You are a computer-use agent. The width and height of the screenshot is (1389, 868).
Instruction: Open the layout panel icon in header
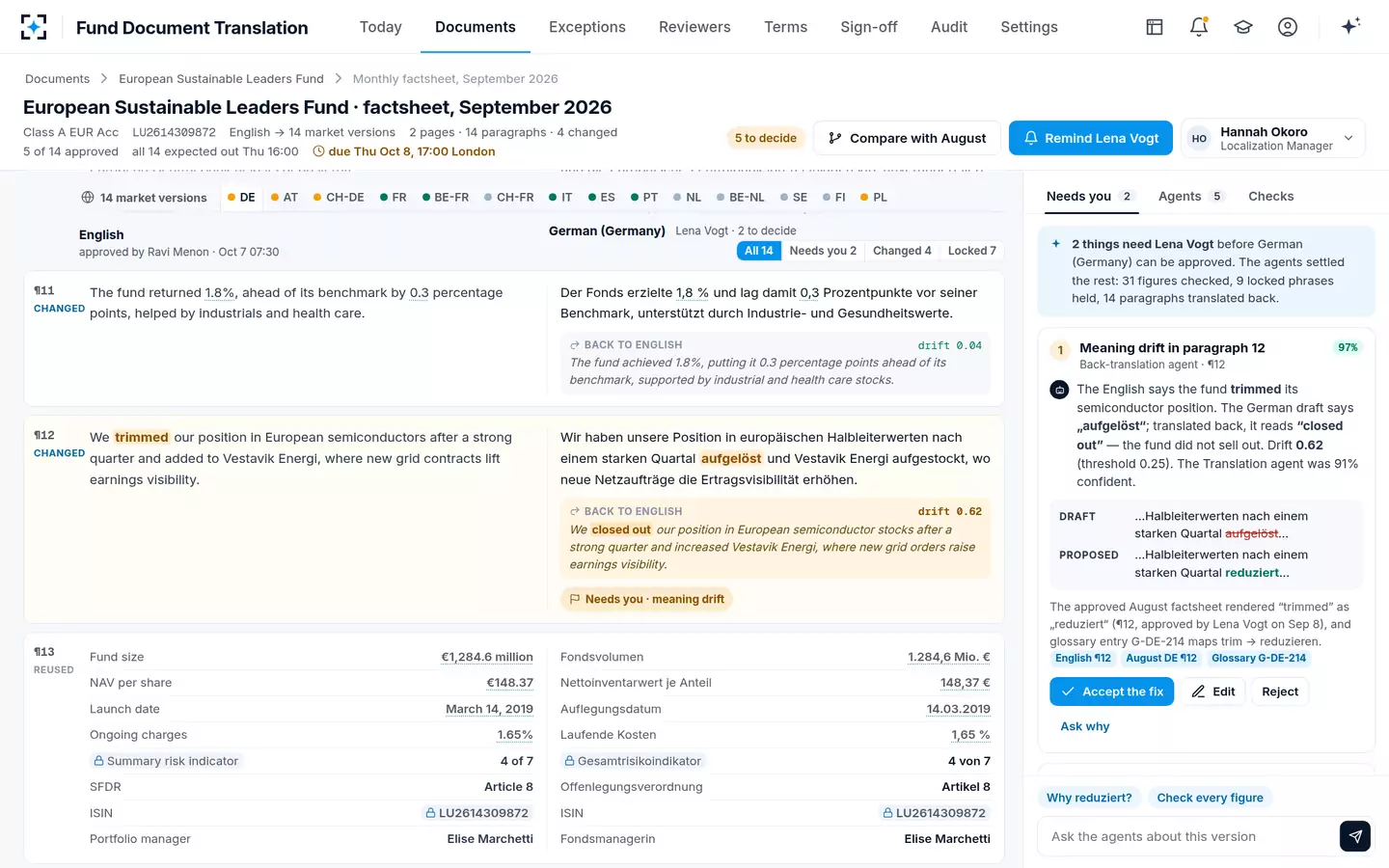point(1155,27)
